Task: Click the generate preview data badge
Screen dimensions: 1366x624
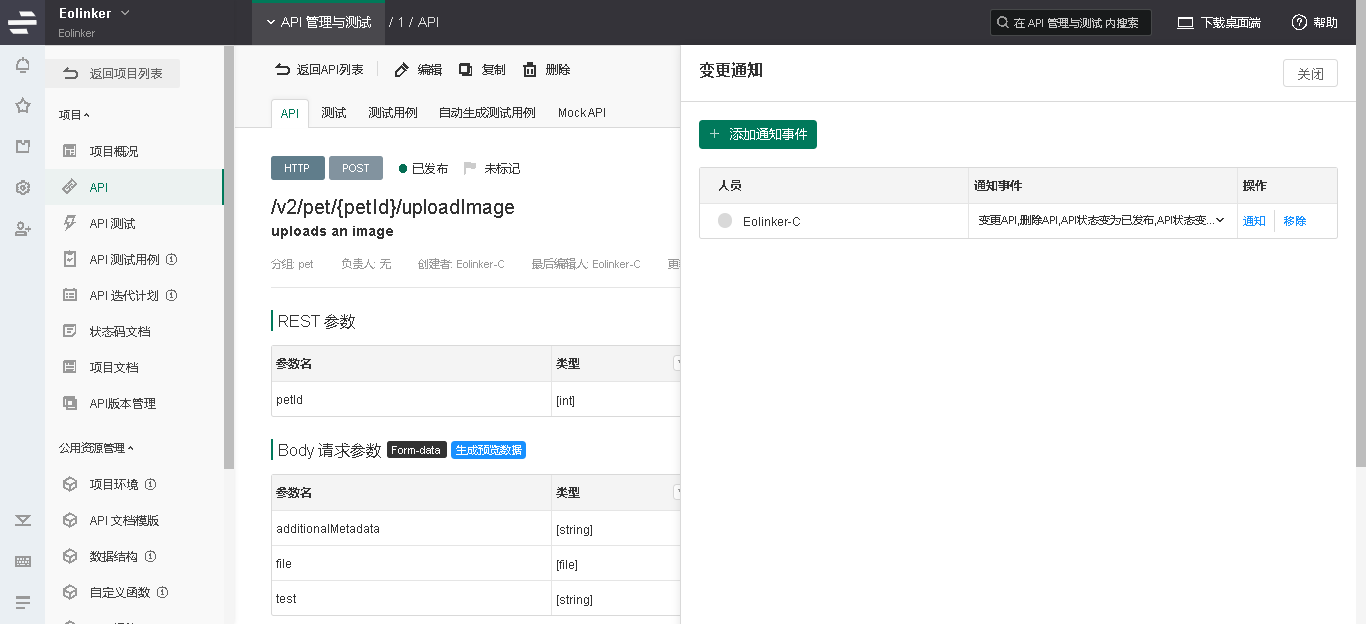Action: coord(488,450)
